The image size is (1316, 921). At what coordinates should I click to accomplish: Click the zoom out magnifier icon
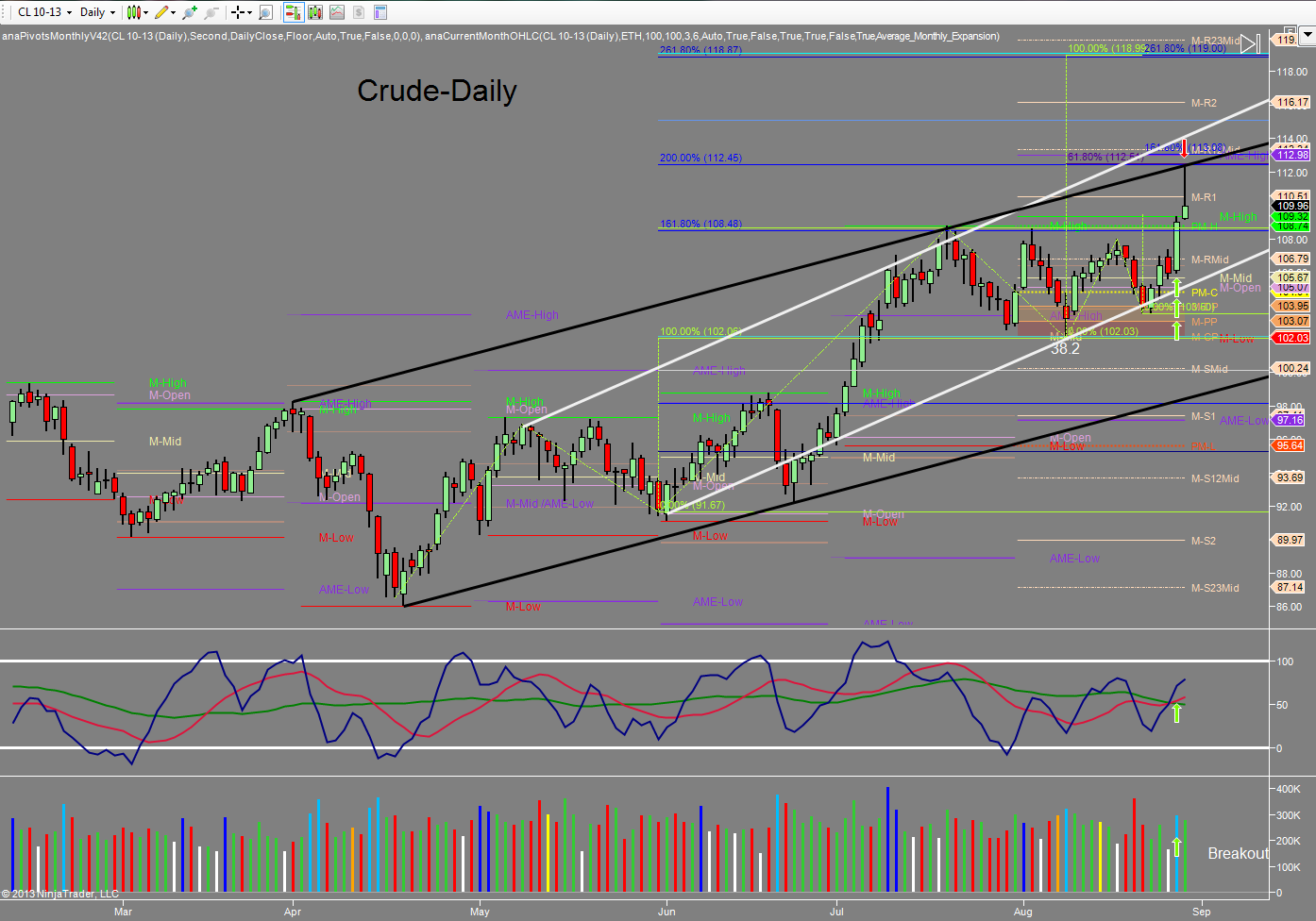[211, 12]
